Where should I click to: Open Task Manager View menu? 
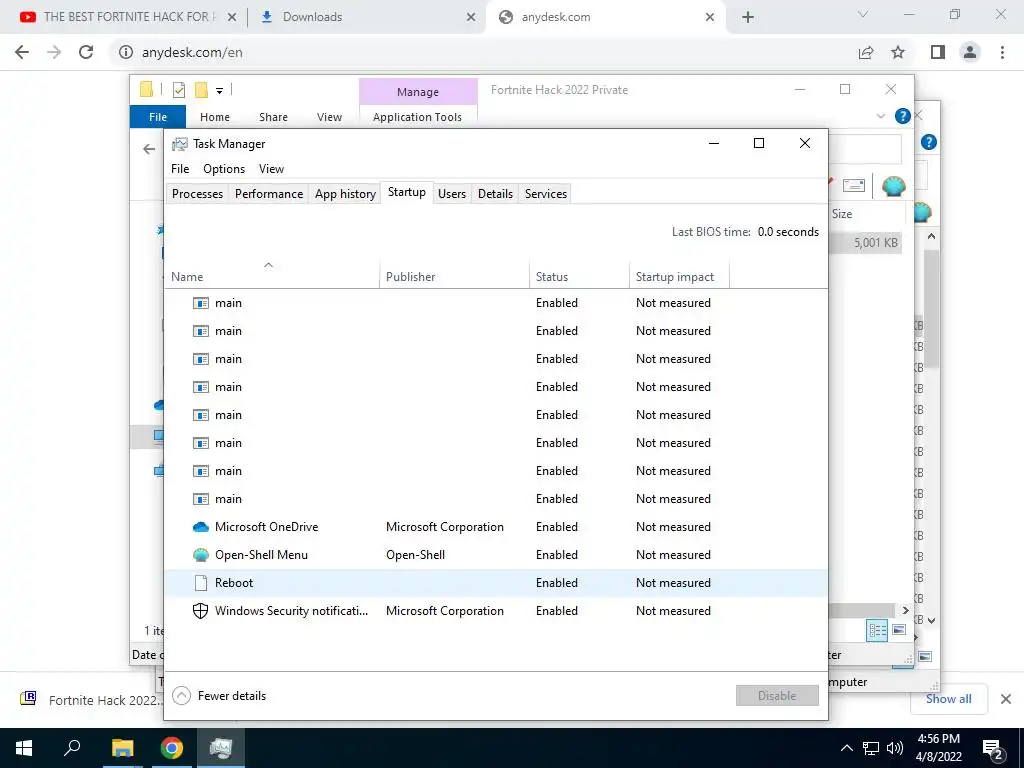coord(271,169)
